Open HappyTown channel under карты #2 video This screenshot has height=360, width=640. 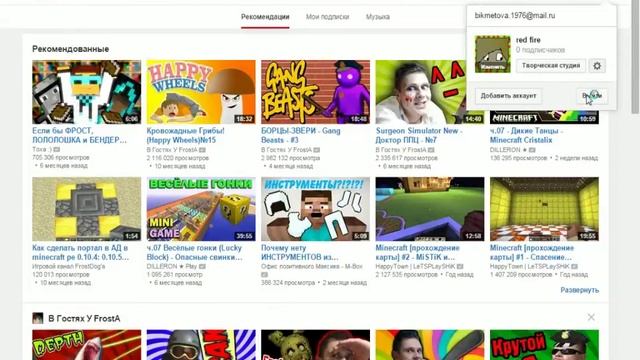pyautogui.click(x=415, y=267)
